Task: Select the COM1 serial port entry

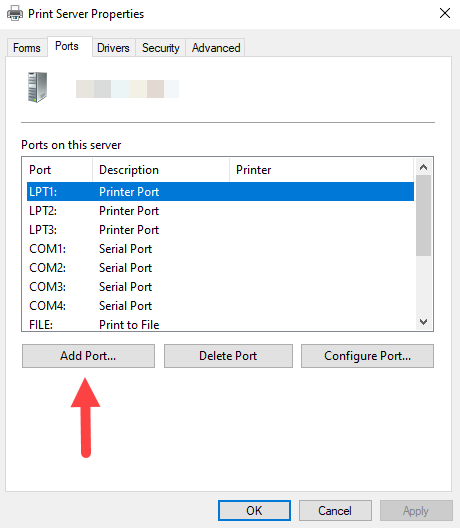Action: (x=220, y=249)
